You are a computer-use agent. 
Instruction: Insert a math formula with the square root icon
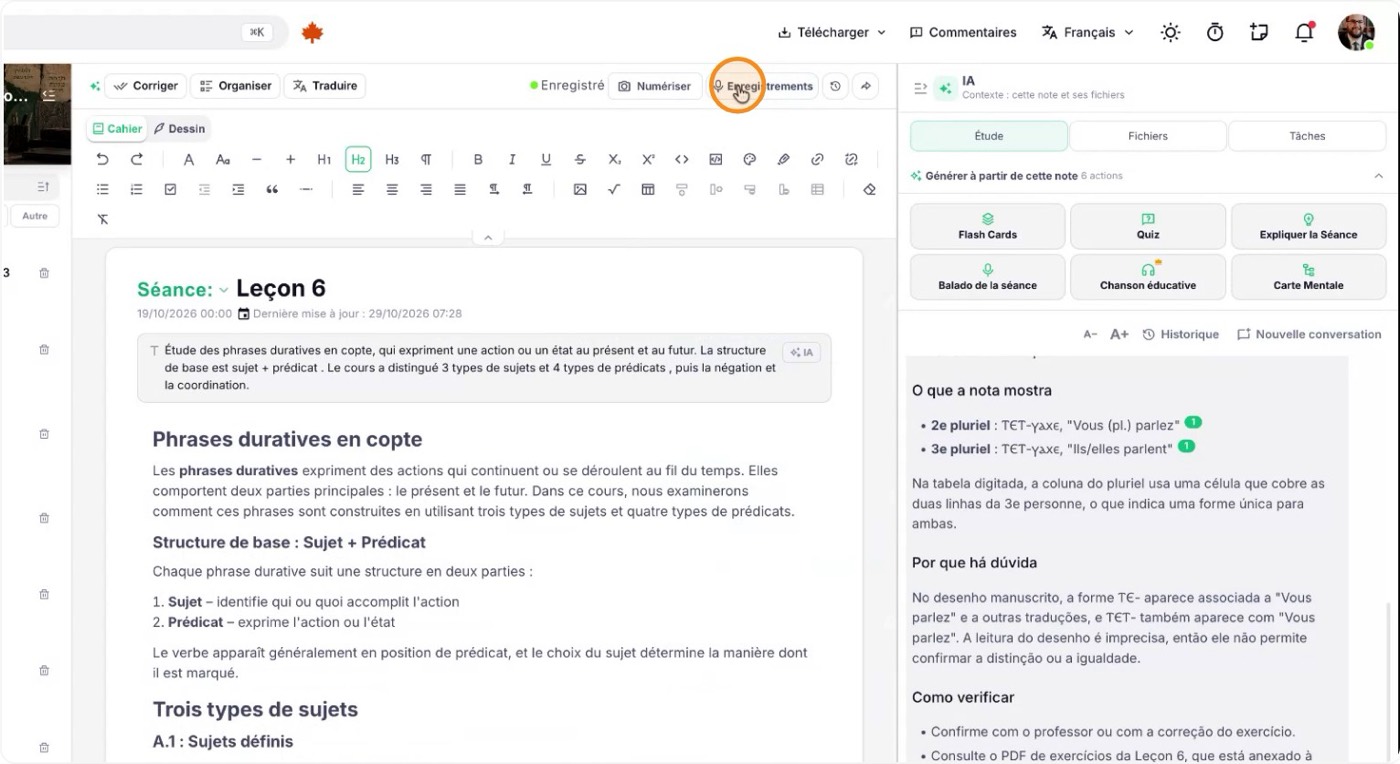(x=614, y=189)
